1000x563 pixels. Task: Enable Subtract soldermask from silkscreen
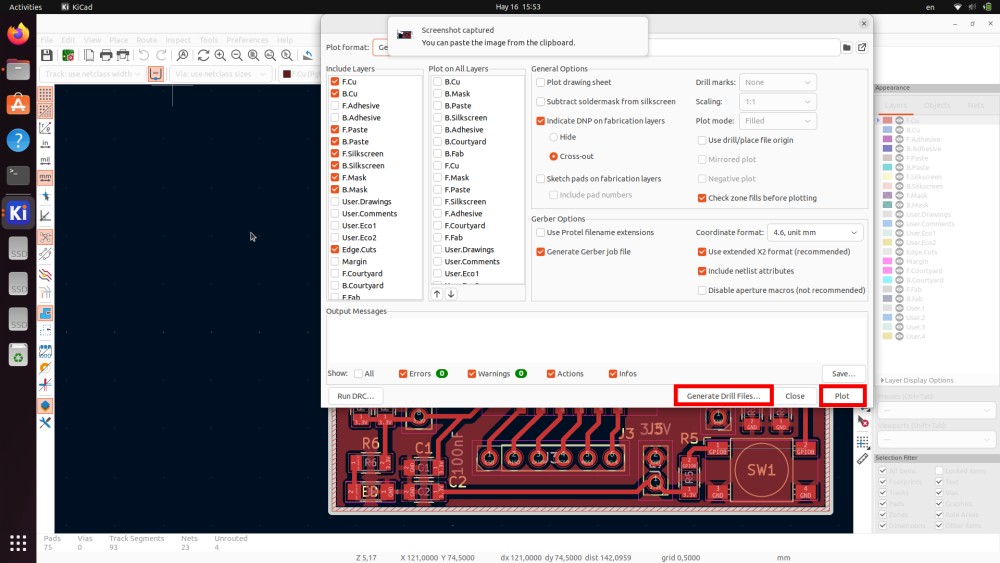(541, 101)
